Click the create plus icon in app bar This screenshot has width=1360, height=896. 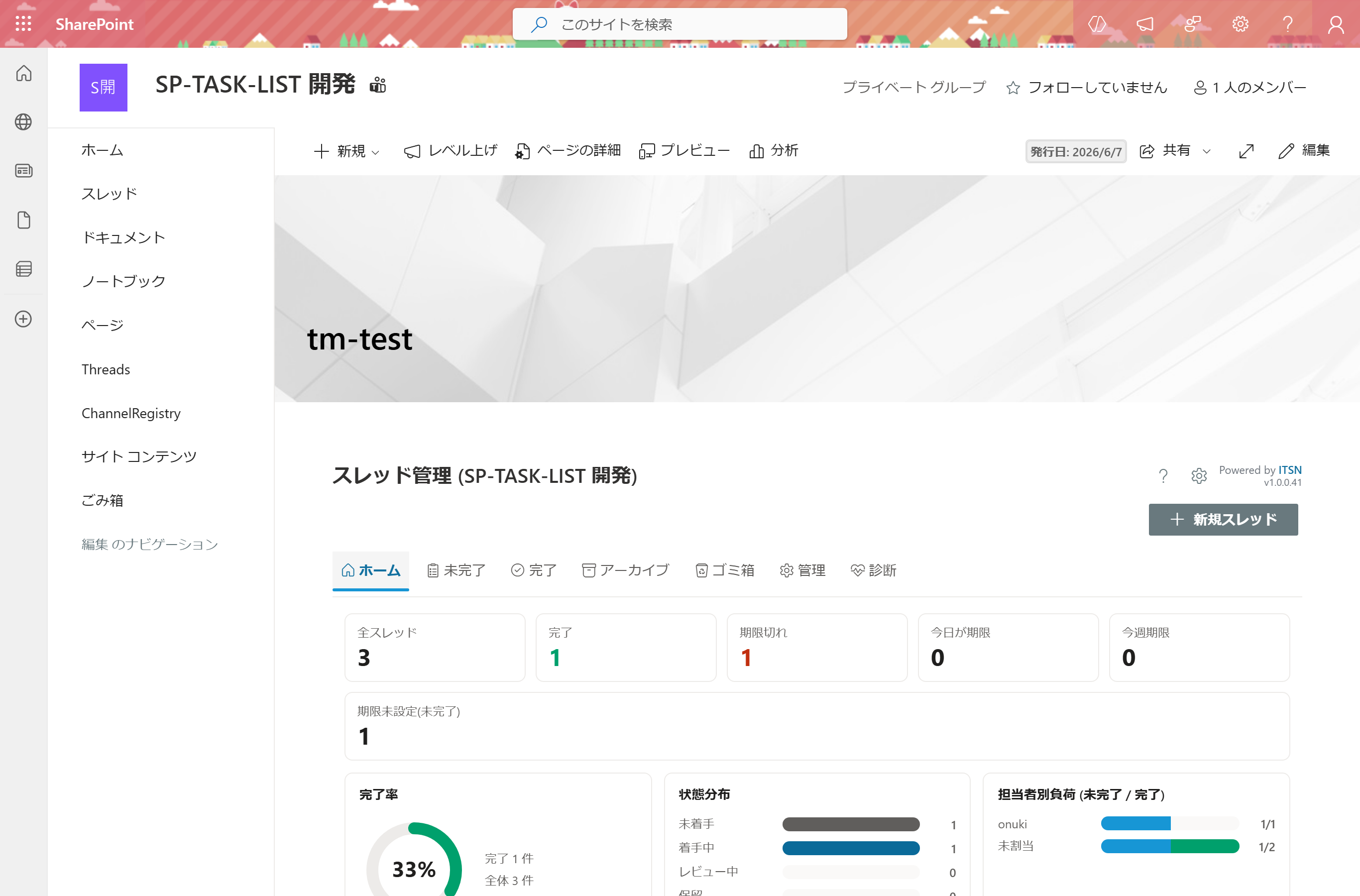click(x=23, y=319)
